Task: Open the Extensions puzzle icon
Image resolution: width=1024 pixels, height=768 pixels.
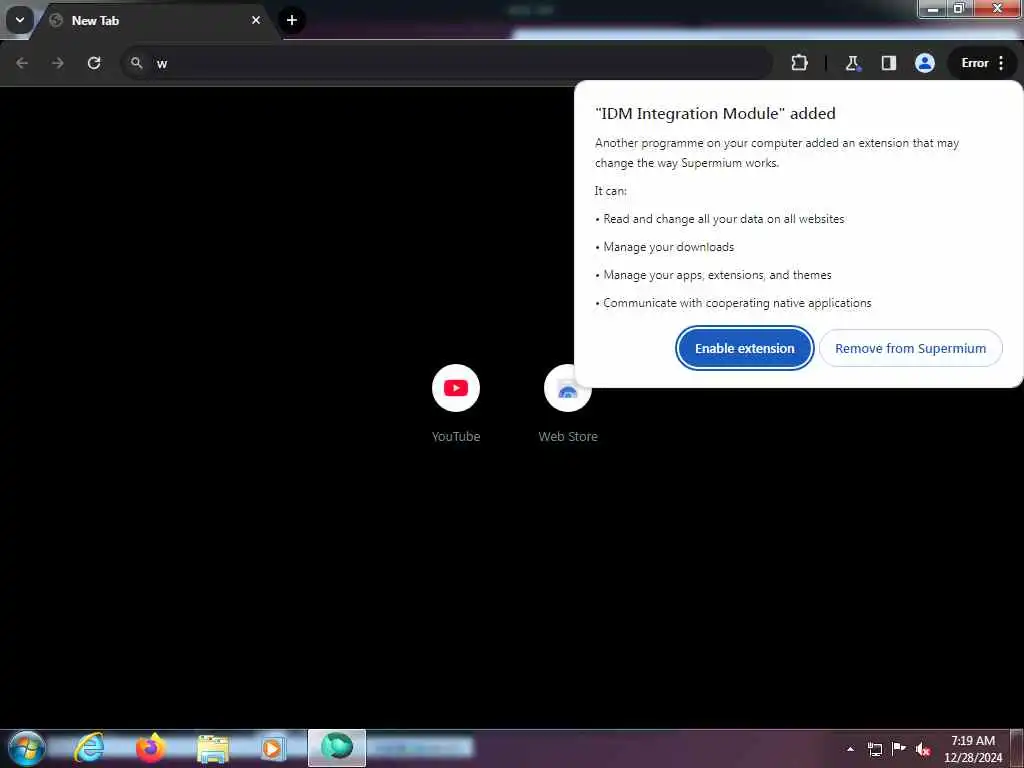Action: tap(799, 63)
